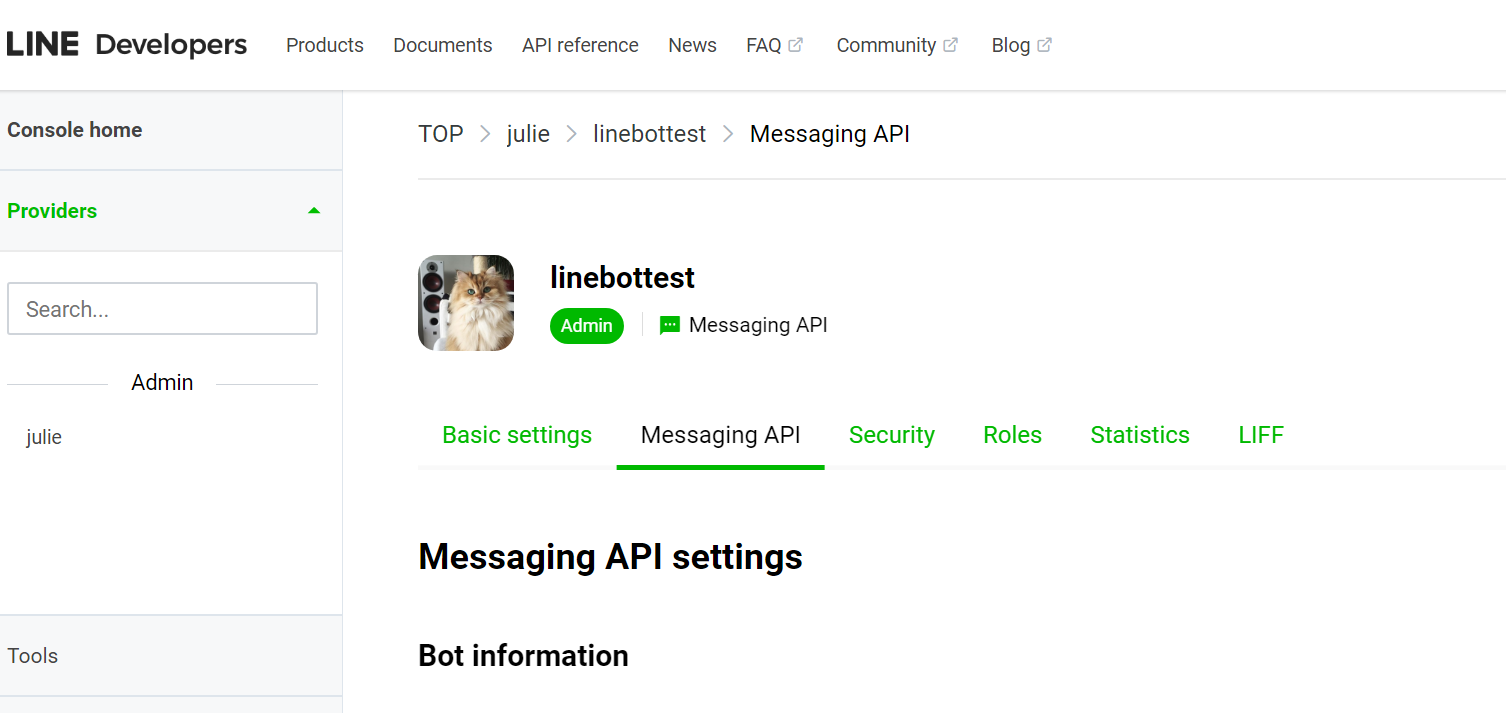
Task: Open the Products menu
Action: 325,45
